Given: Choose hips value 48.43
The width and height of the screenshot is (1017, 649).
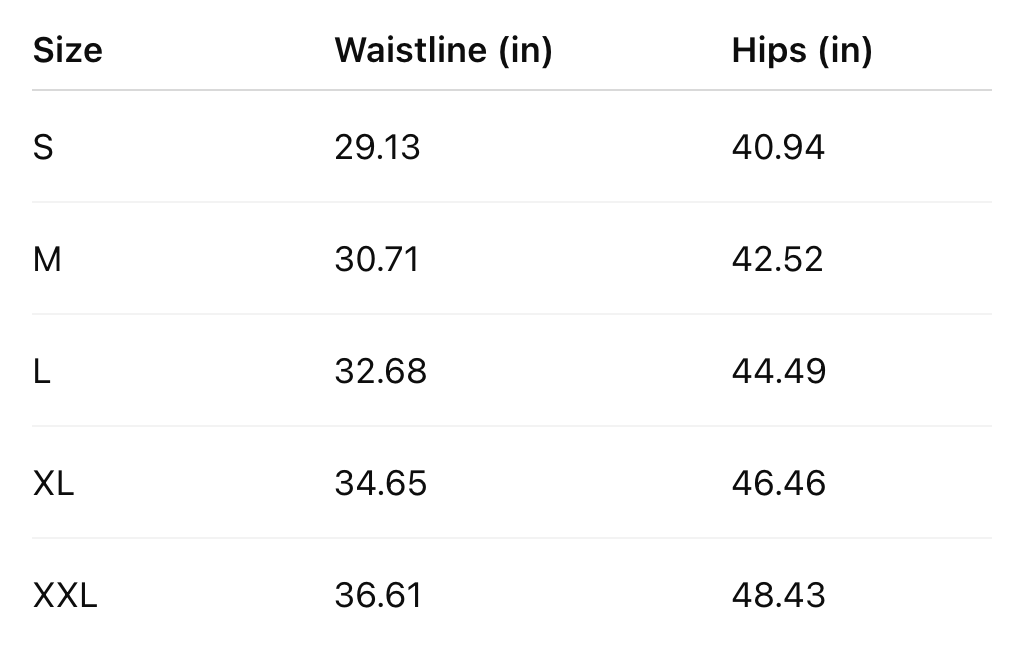Looking at the screenshot, I should [x=779, y=595].
